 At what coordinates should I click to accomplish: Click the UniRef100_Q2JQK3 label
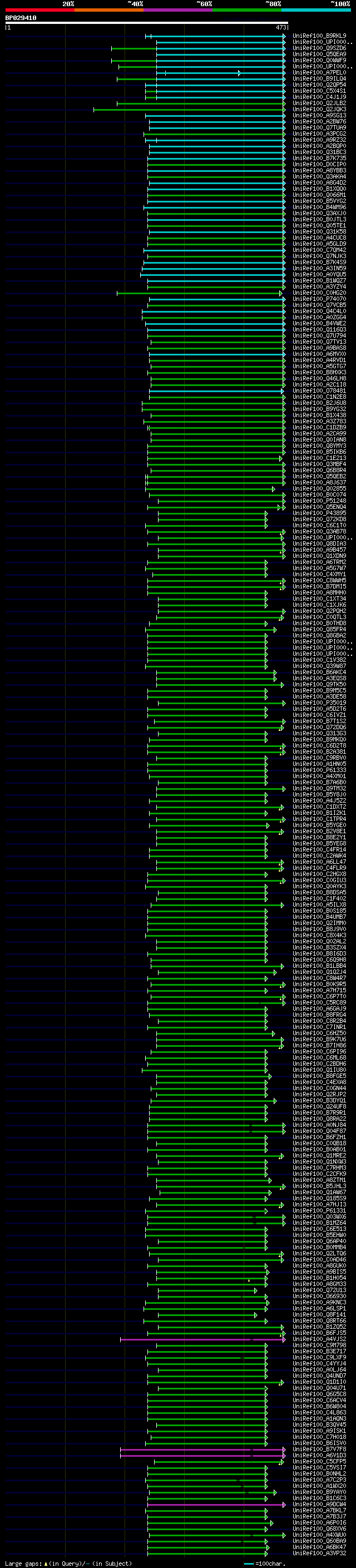319,110
